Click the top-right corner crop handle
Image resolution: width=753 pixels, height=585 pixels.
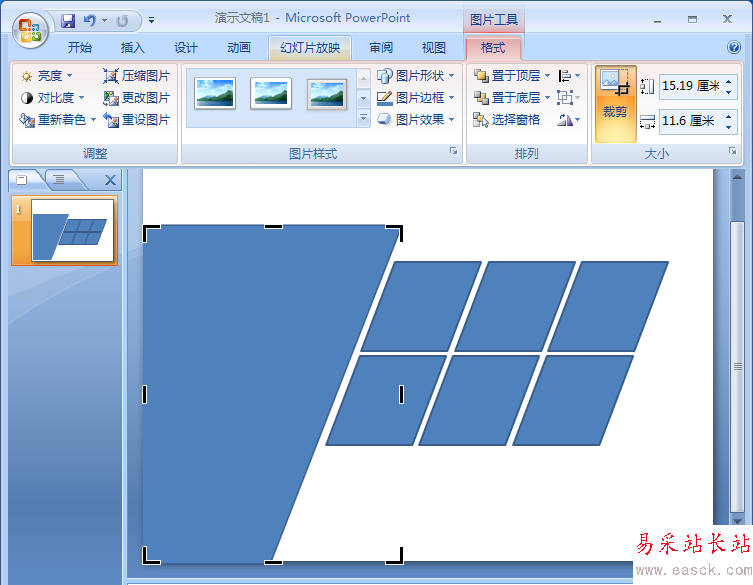pos(395,233)
